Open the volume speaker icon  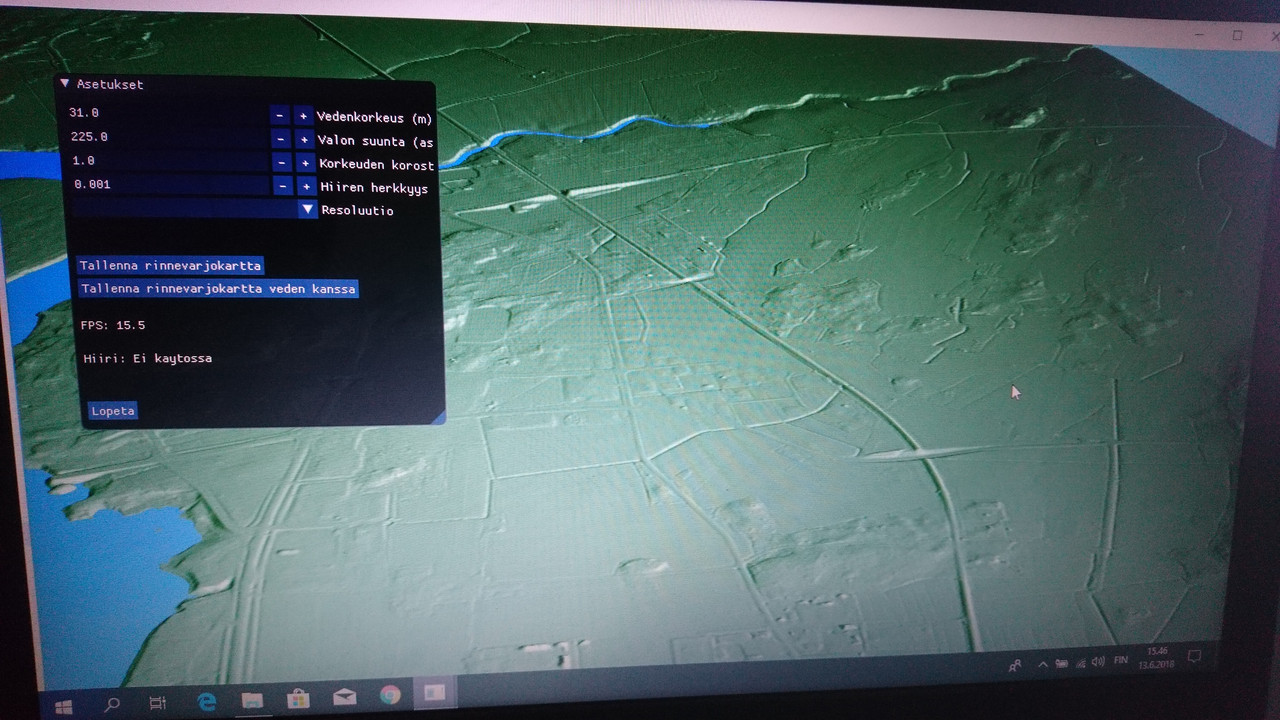(1098, 661)
